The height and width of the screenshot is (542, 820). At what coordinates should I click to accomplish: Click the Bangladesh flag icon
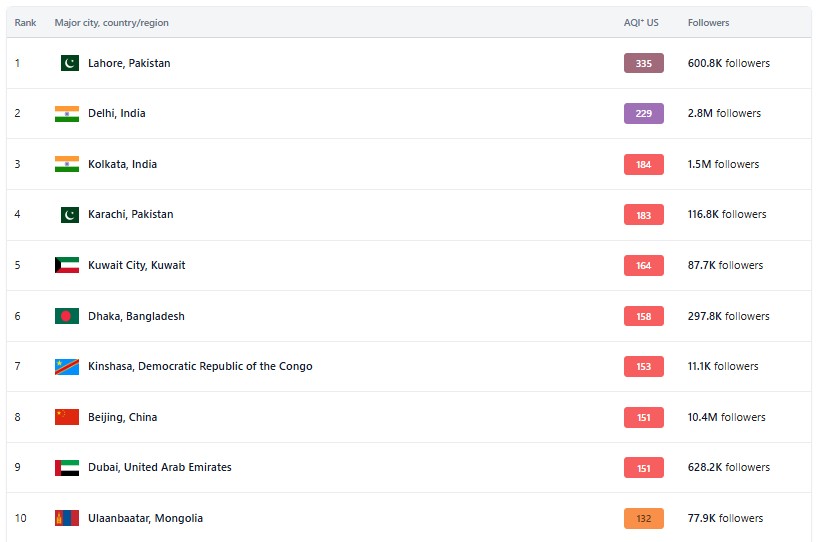[67, 316]
